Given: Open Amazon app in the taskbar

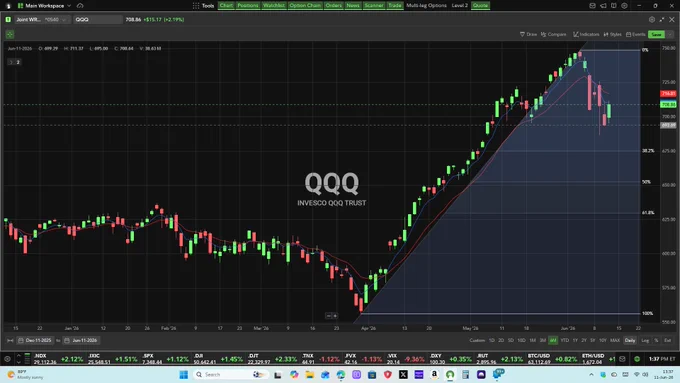Looking at the screenshot, I should (434, 374).
